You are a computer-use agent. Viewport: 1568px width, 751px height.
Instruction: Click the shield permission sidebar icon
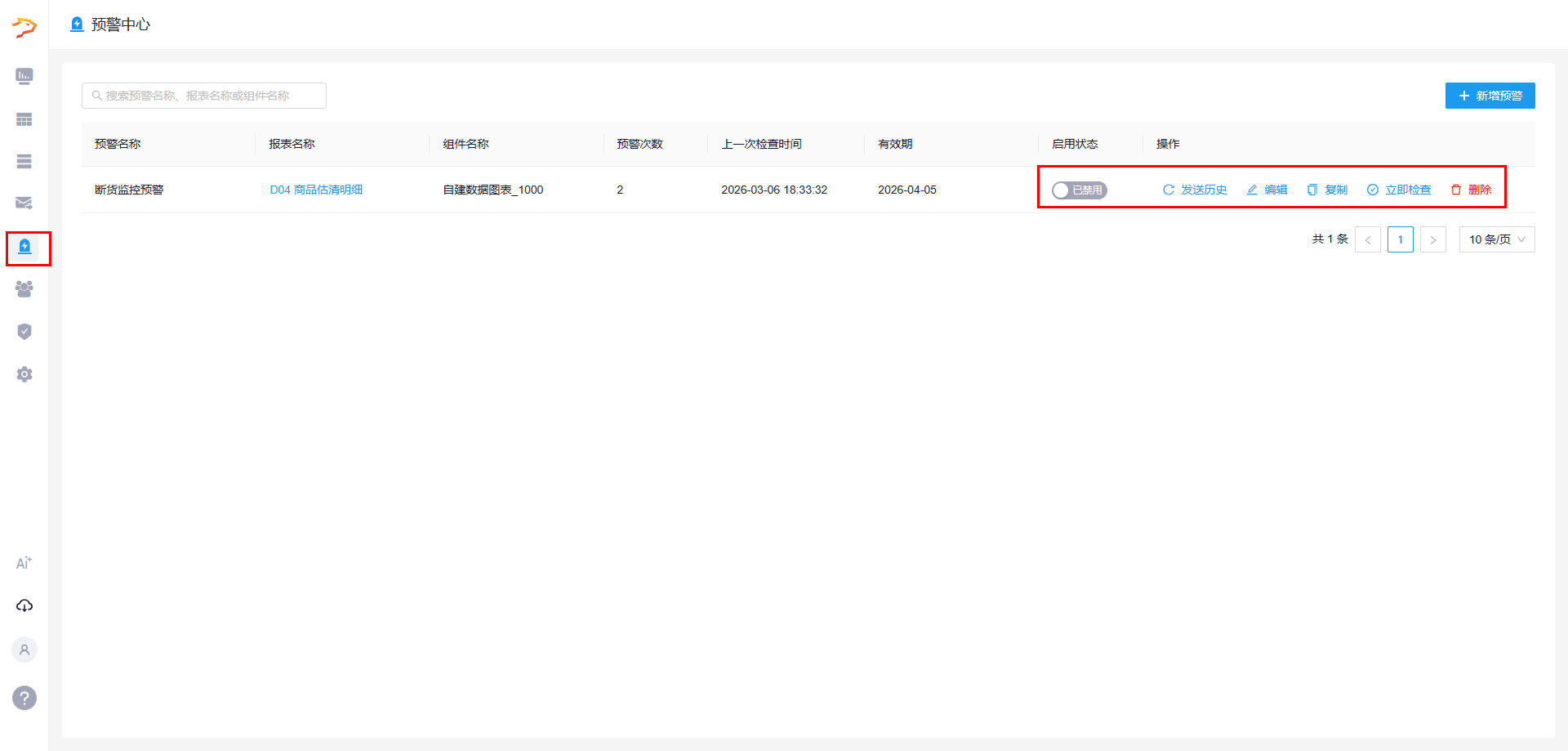[24, 331]
